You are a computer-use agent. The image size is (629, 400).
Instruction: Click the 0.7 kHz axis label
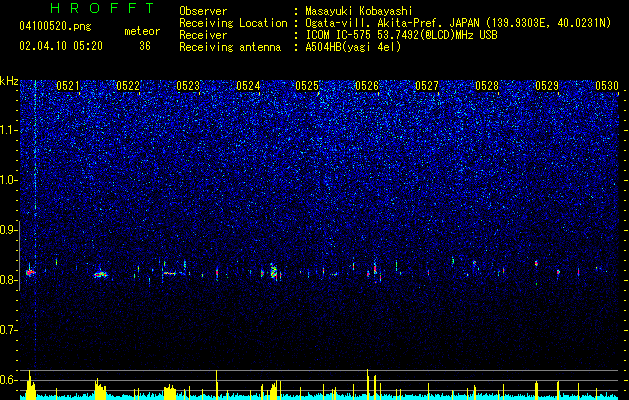(9, 330)
